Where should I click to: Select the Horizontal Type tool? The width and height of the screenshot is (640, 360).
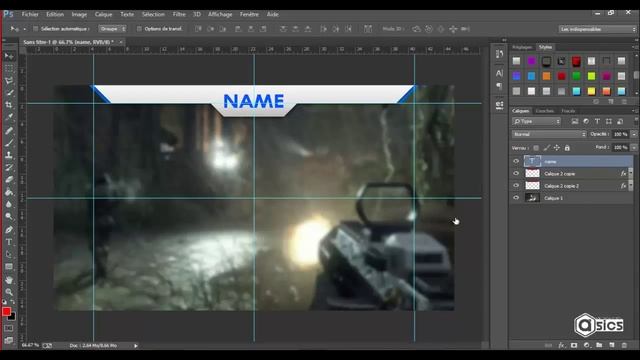9,242
